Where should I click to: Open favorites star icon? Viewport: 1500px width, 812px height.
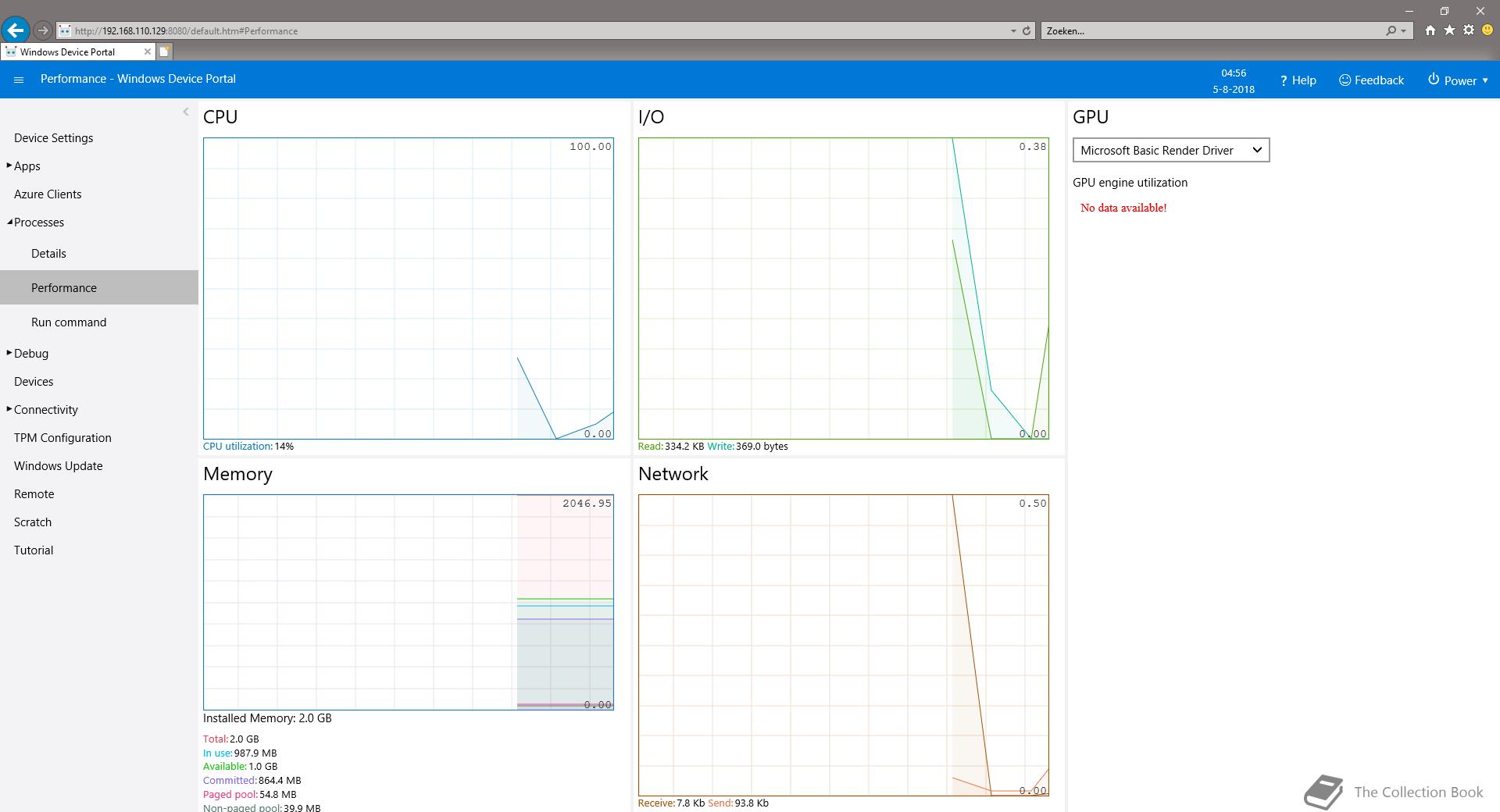click(1449, 30)
